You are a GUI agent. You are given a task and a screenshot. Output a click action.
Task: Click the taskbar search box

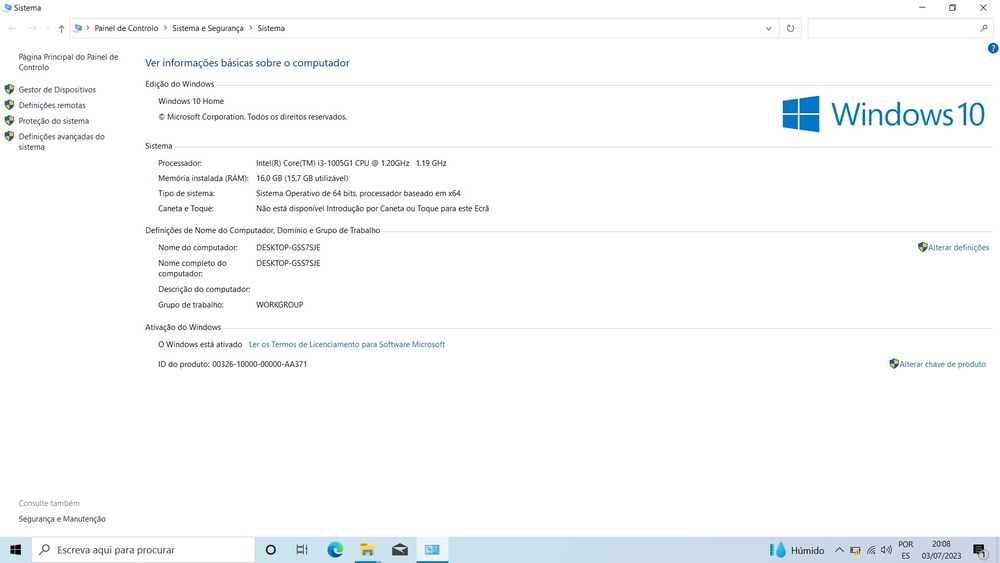click(143, 550)
